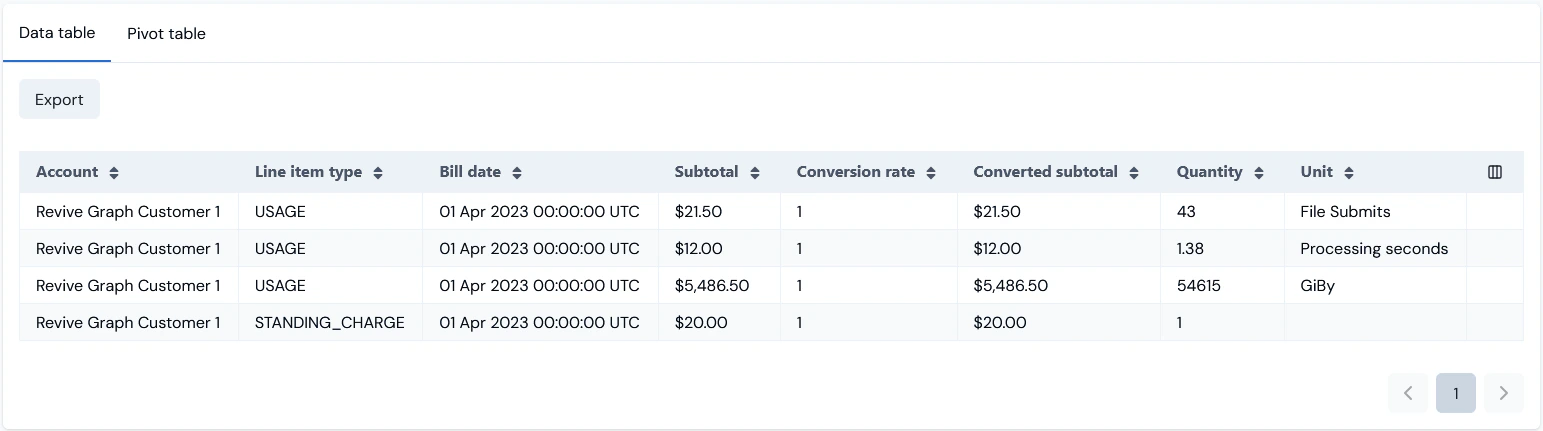Click Conversion rate sort arrows
Viewport: 1543px width, 431px height.
coord(931,173)
